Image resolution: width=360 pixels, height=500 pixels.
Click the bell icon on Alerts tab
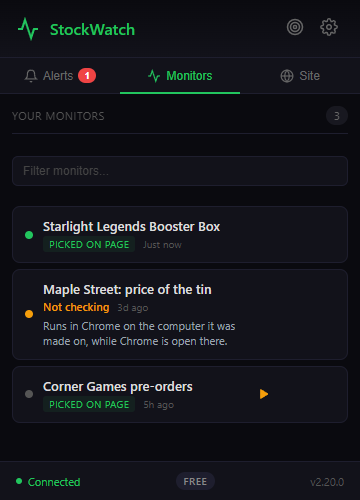[x=31, y=76]
